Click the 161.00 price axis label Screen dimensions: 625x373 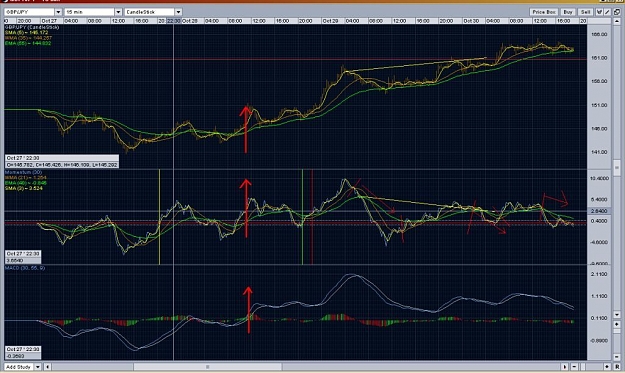tap(599, 58)
